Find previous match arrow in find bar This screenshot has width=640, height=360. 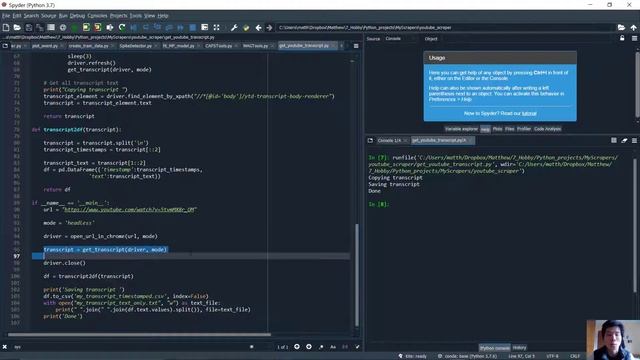[x=297, y=347]
